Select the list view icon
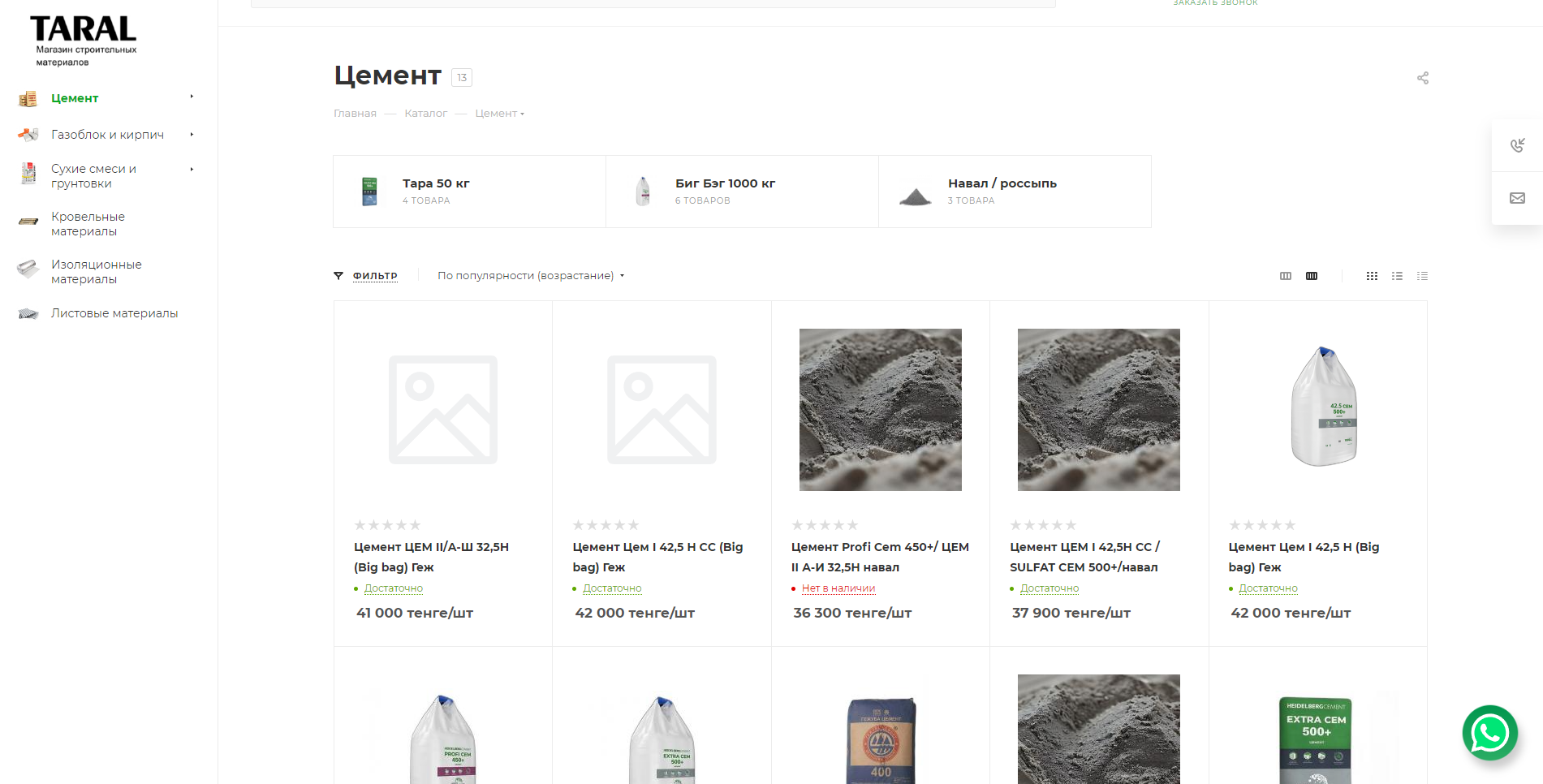Screen dimensions: 1543x784 click(1397, 276)
